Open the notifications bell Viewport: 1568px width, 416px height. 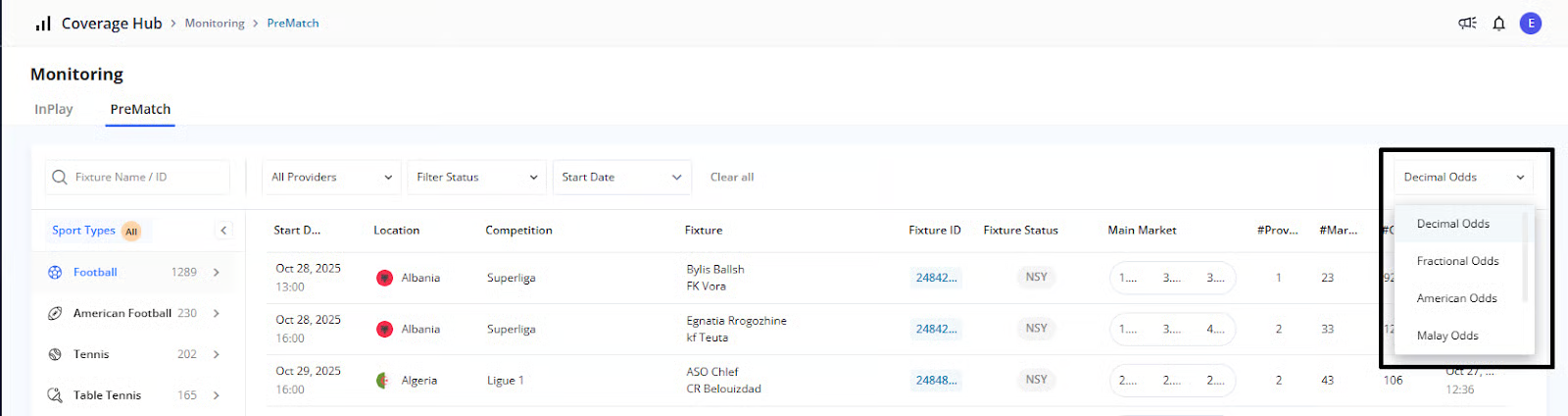pos(1498,24)
